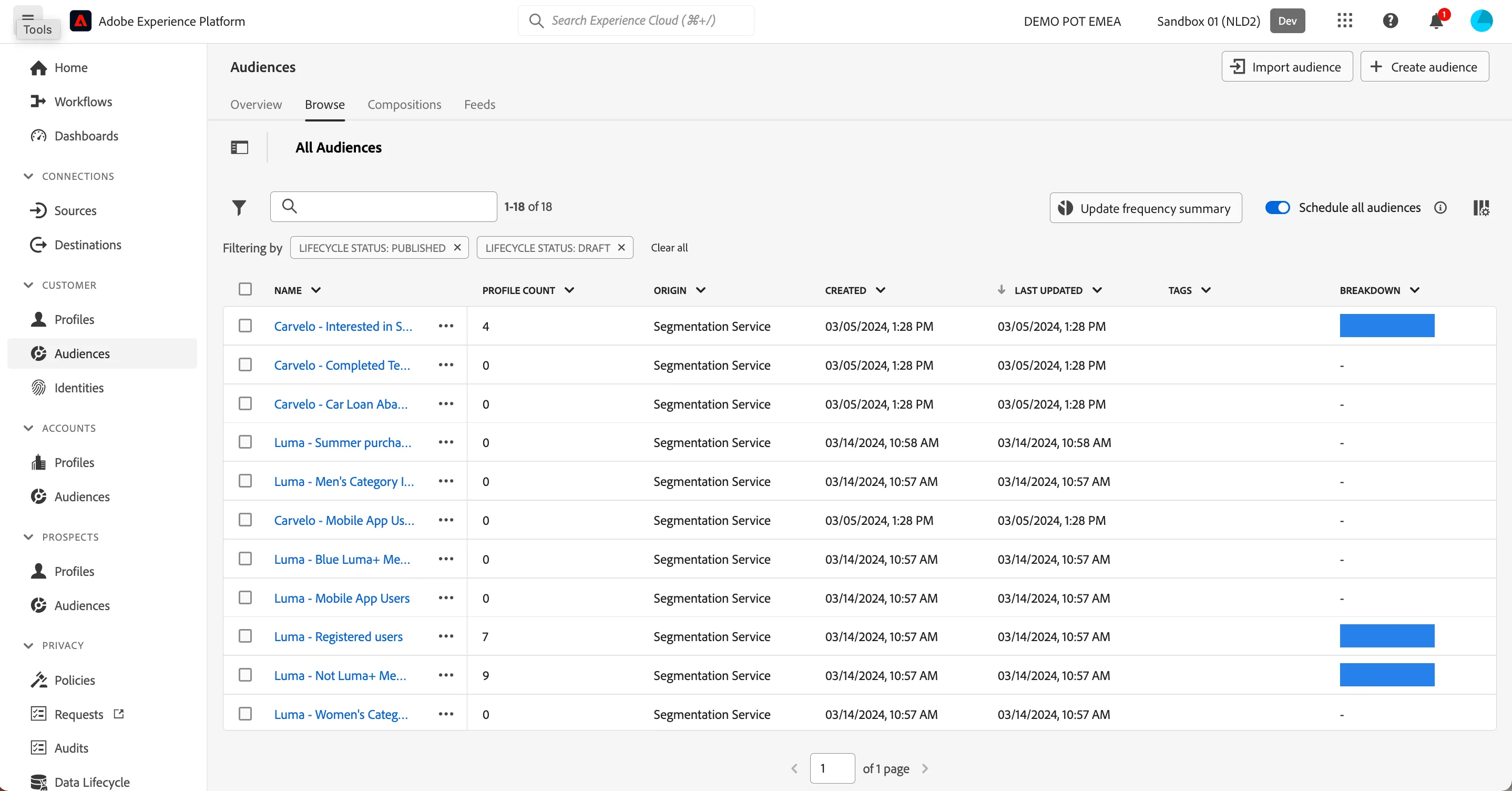Show the Schedule all audiences info icon
The width and height of the screenshot is (1512, 791).
(1441, 208)
